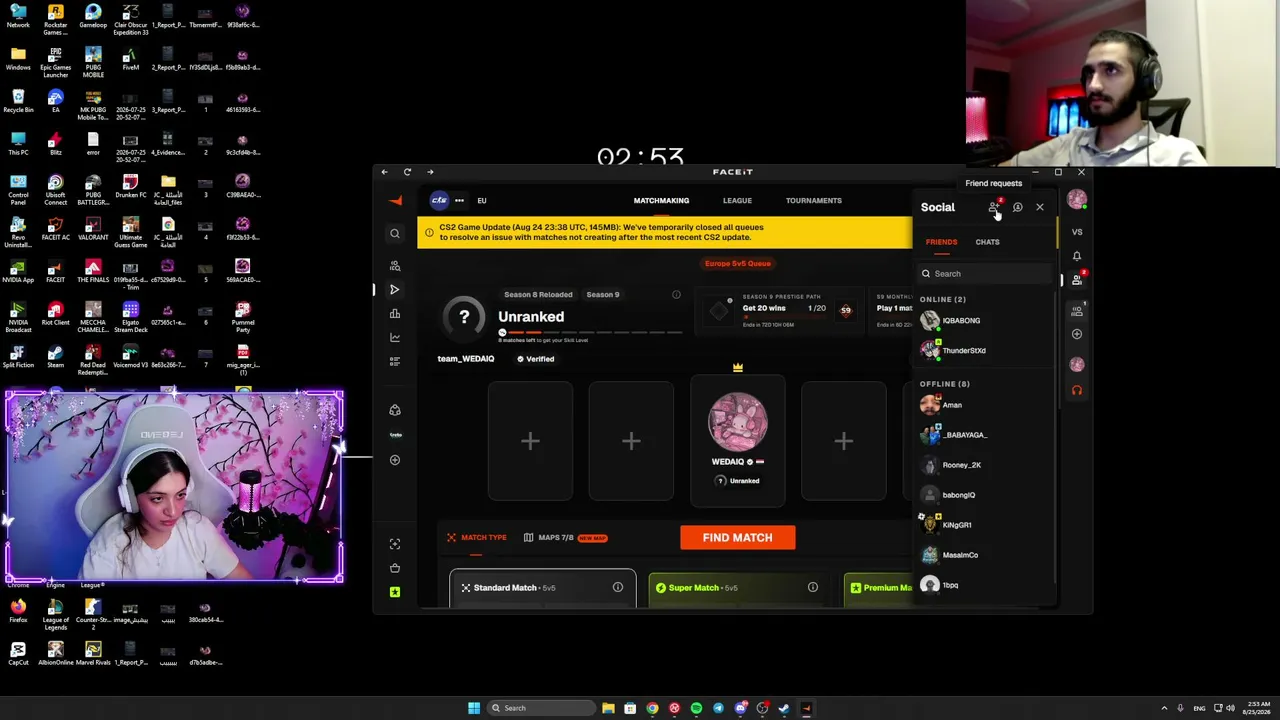
Task: Click the Season 9 chip
Action: (x=603, y=295)
